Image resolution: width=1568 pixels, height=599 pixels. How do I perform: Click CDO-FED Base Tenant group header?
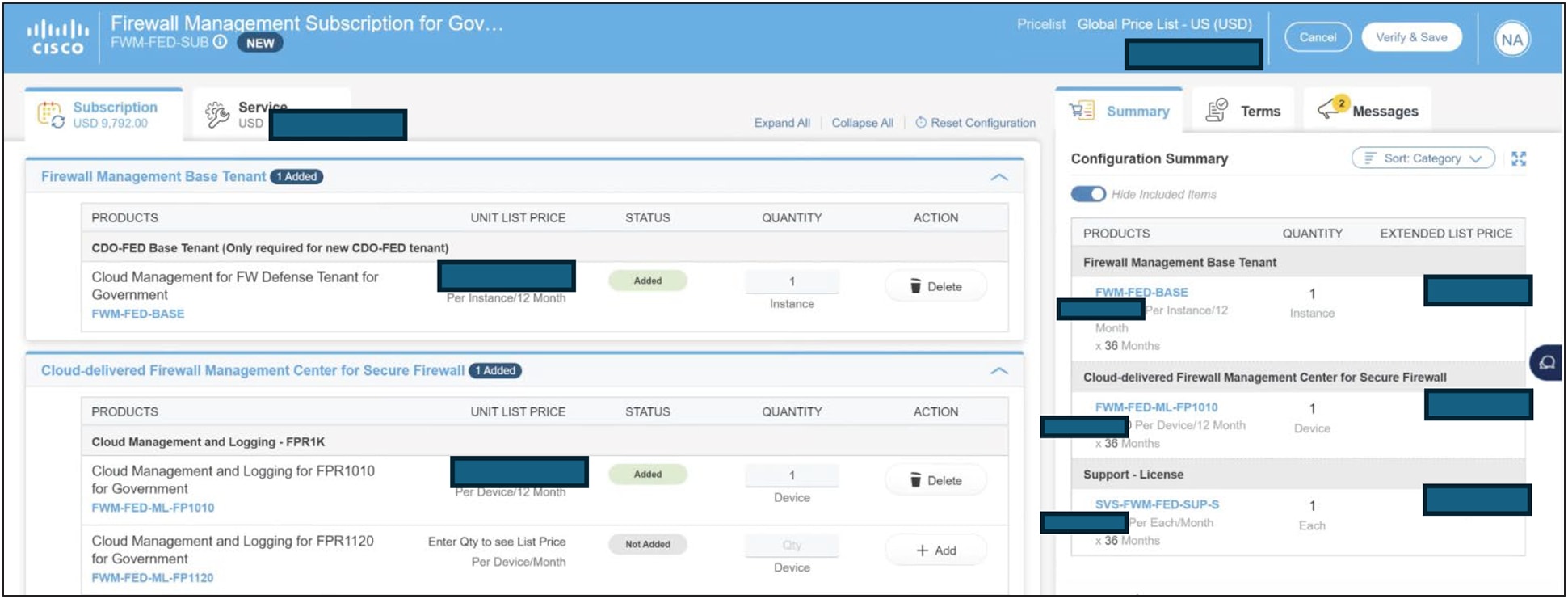coord(270,248)
